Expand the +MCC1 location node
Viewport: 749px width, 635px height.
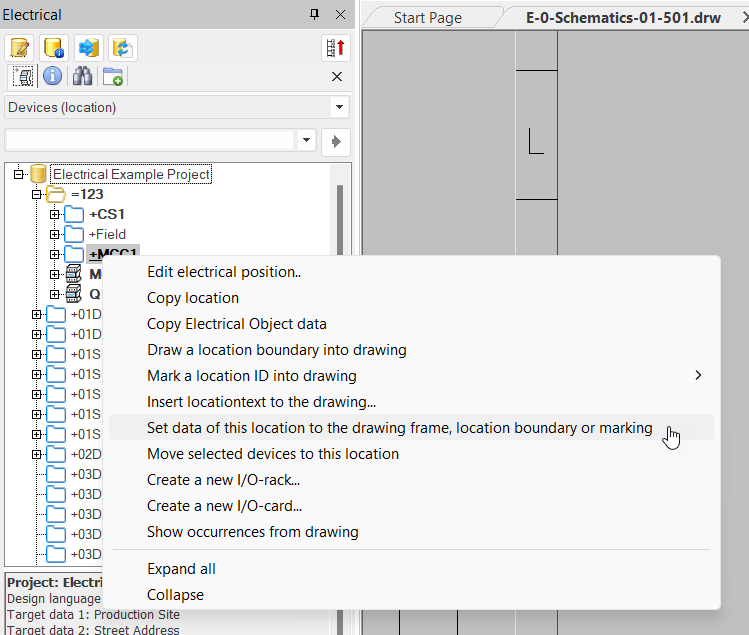pyautogui.click(x=54, y=254)
